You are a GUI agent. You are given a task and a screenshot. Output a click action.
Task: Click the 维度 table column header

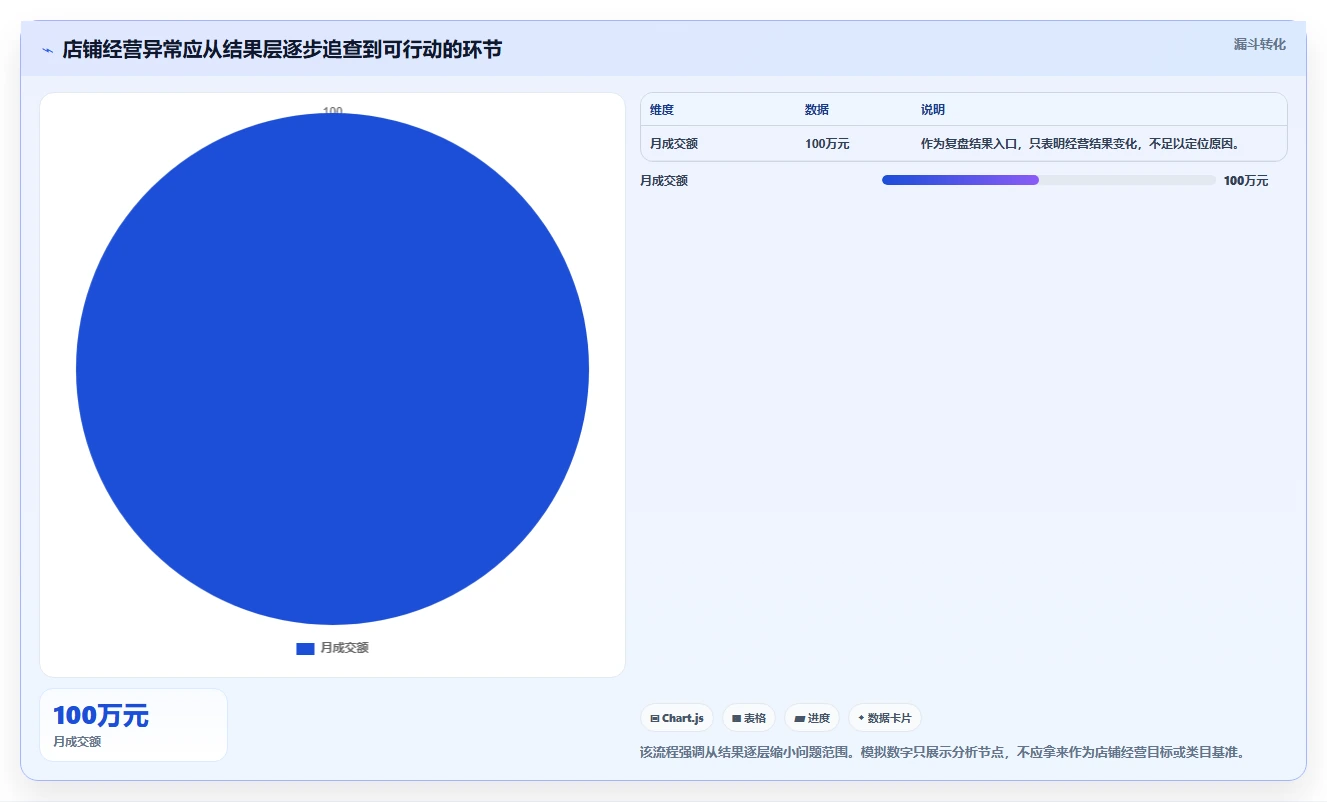coord(662,110)
